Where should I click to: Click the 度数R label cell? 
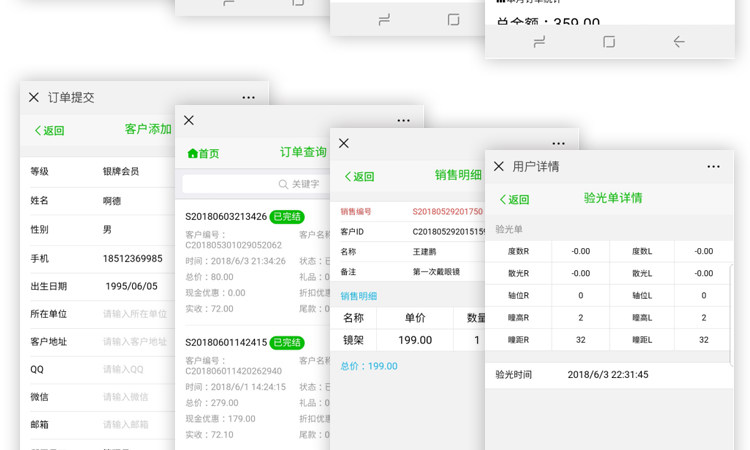point(518,252)
